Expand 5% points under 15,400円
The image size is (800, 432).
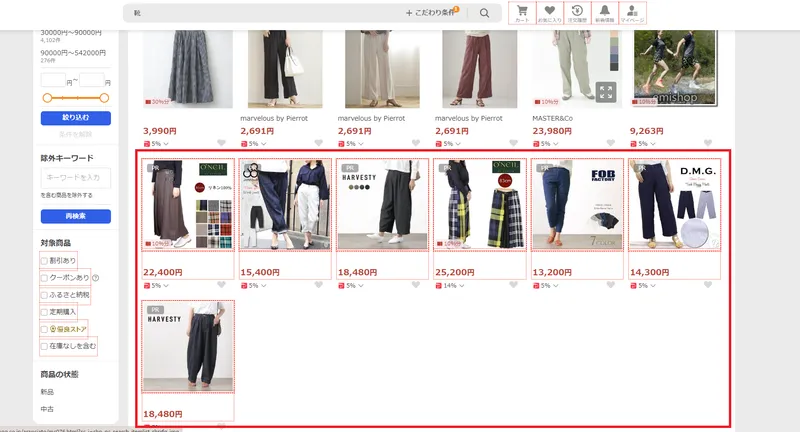click(x=254, y=286)
